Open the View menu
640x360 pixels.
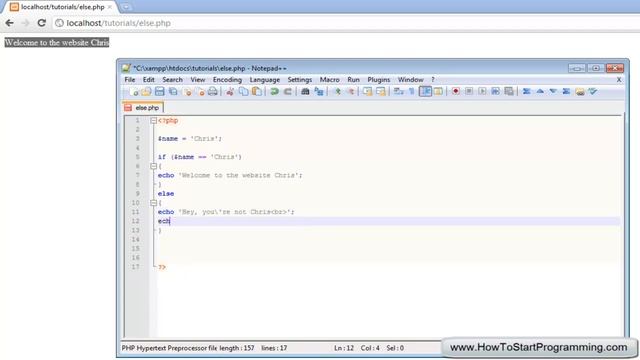[198, 80]
